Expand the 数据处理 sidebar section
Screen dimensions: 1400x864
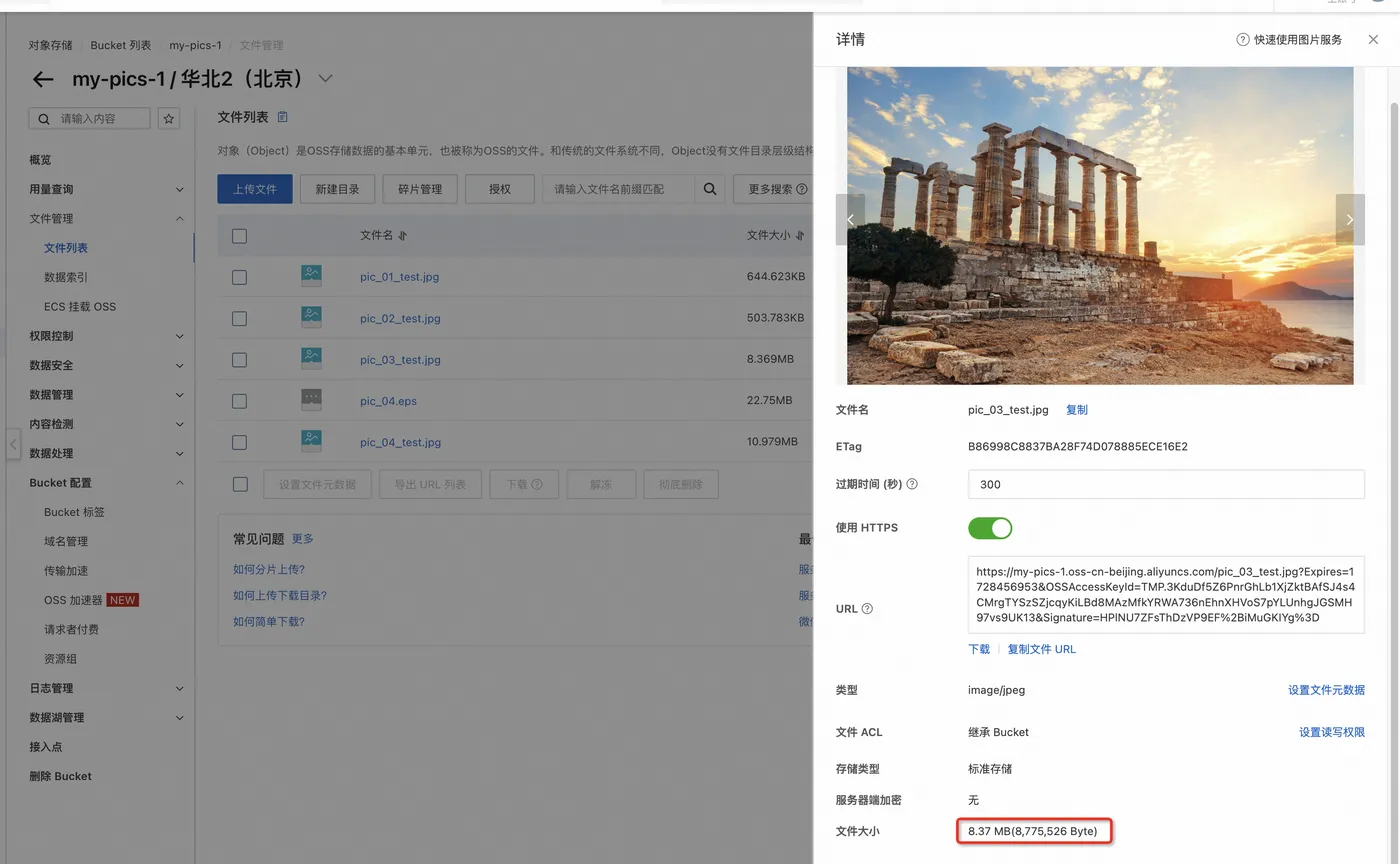180,453
